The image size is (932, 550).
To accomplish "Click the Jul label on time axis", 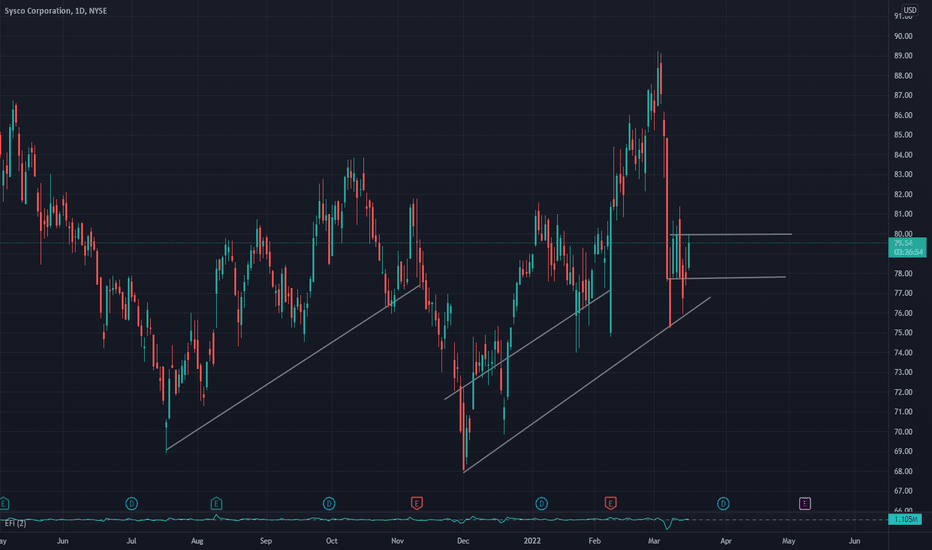I will click(131, 541).
